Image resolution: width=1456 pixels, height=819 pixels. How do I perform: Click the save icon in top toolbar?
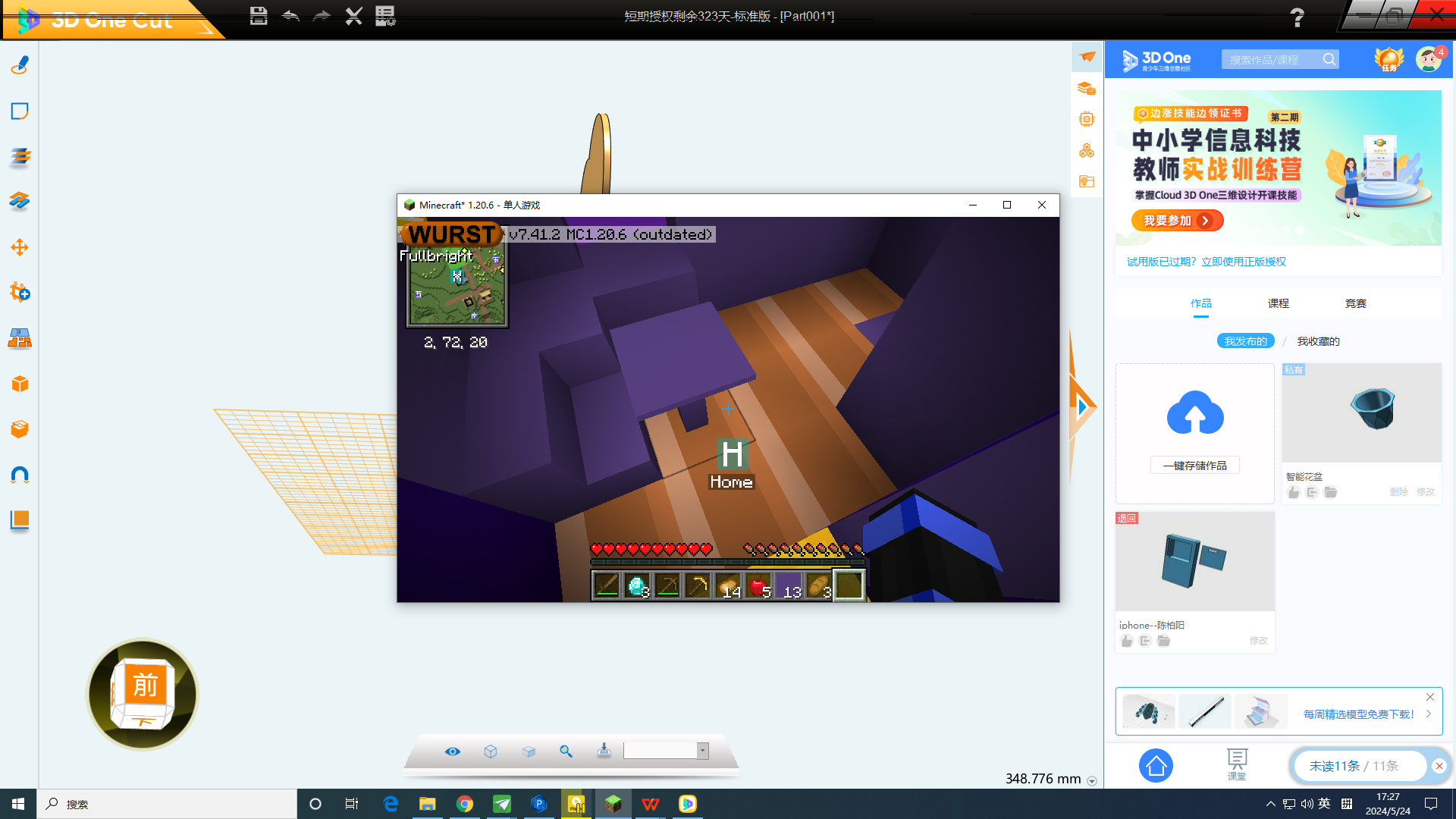coord(259,16)
